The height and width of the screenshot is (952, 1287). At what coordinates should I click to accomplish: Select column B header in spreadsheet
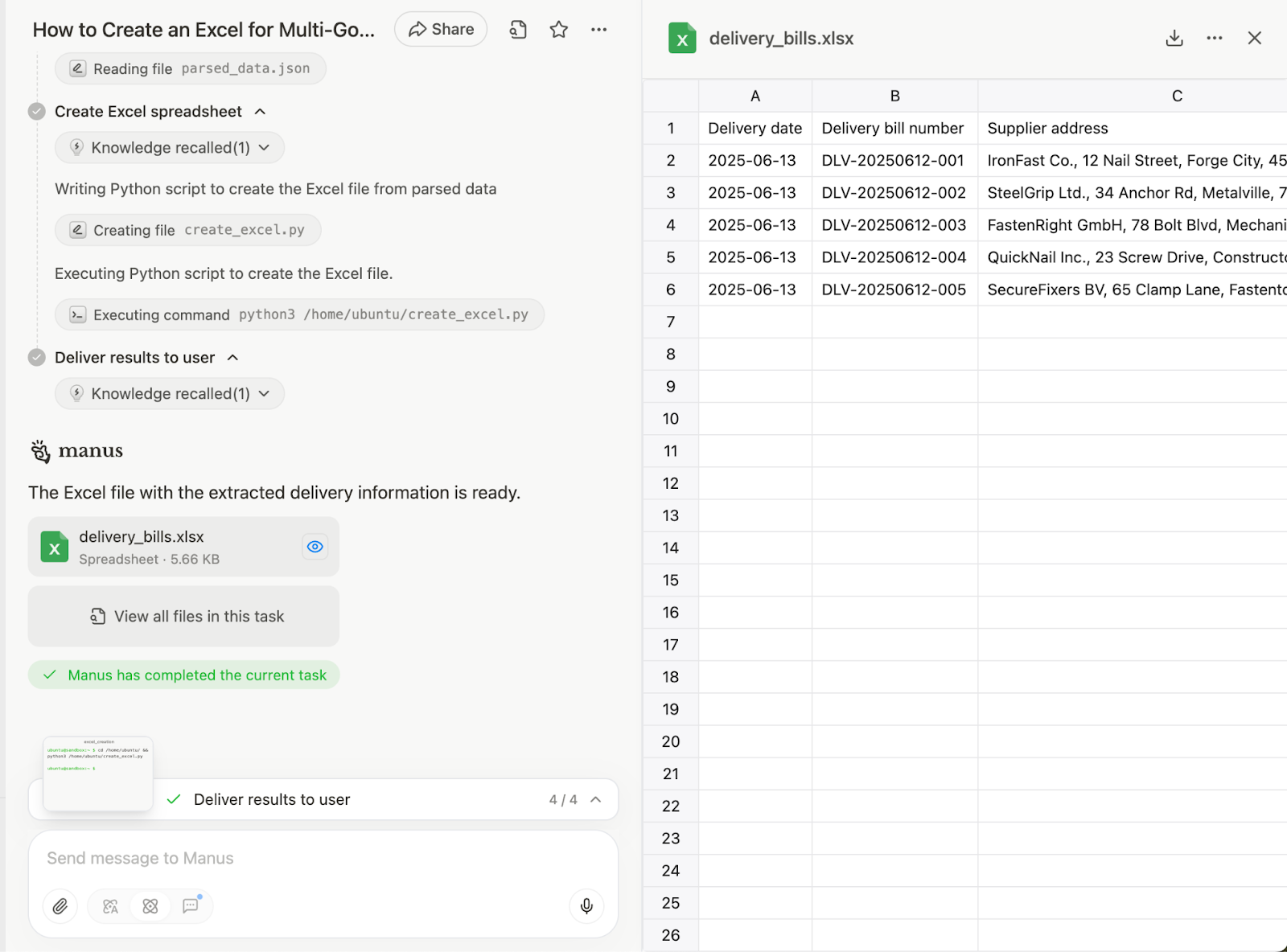pos(894,96)
